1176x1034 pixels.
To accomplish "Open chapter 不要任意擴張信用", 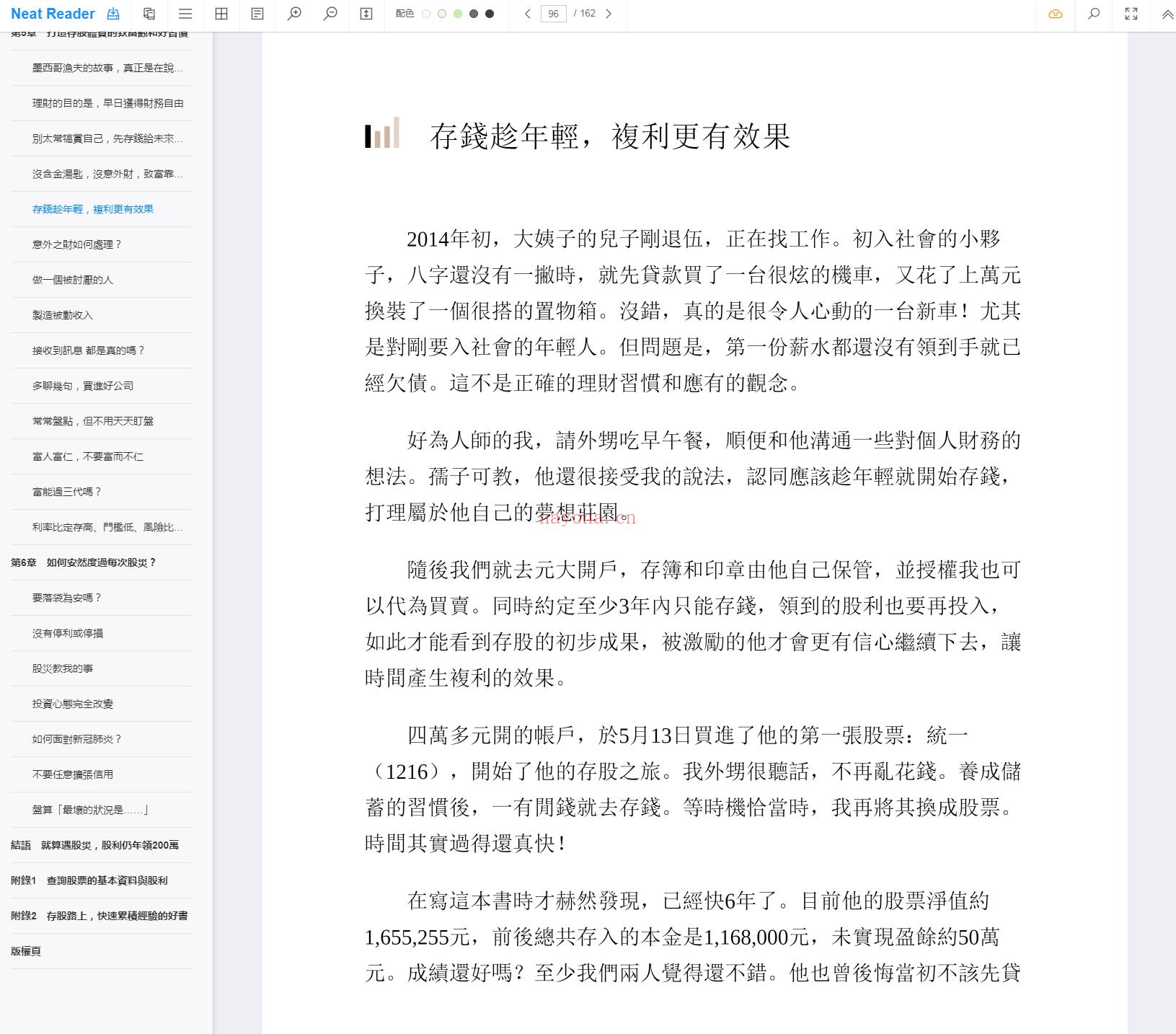I will pyautogui.click(x=73, y=774).
